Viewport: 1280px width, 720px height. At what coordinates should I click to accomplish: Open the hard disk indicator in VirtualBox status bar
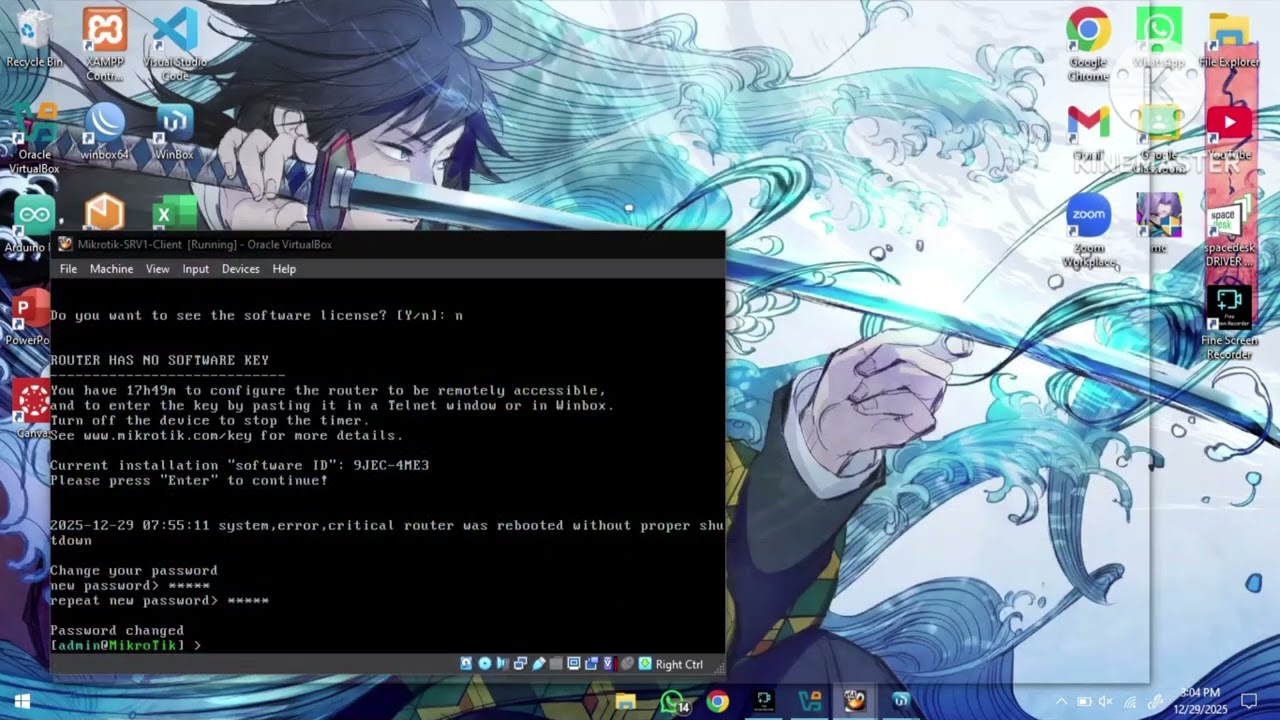[467, 664]
